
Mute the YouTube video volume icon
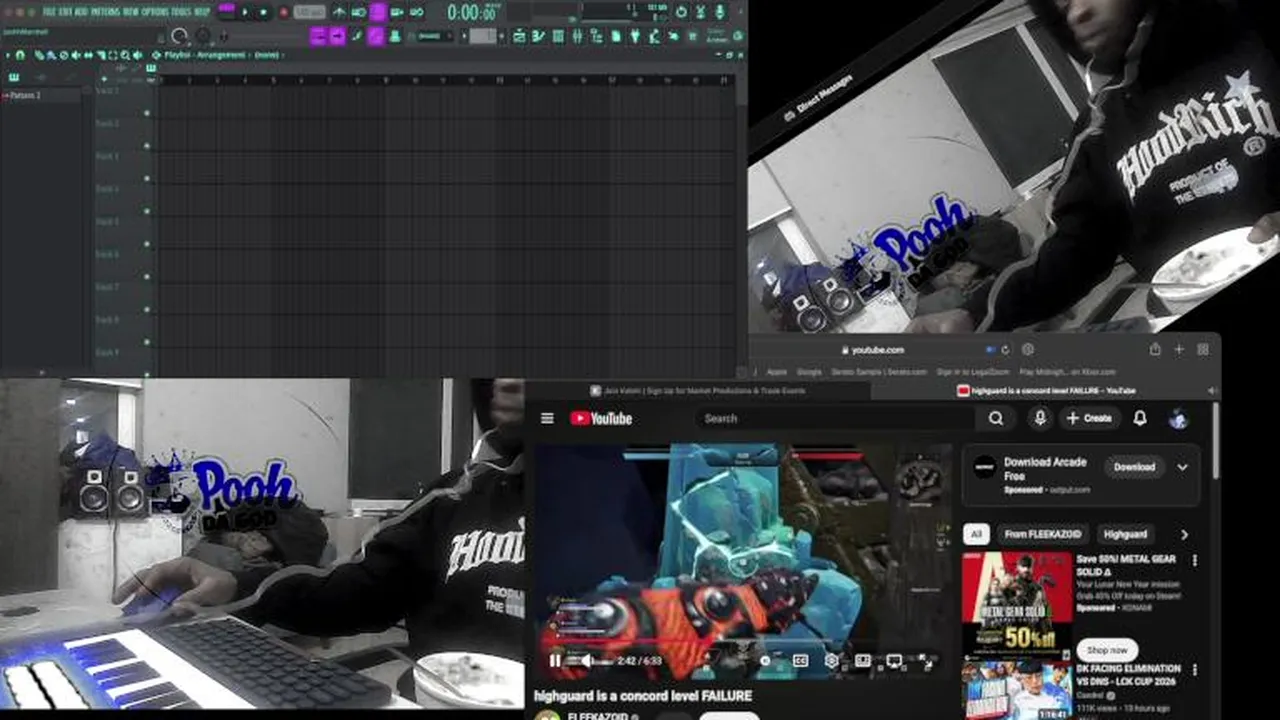(586, 661)
